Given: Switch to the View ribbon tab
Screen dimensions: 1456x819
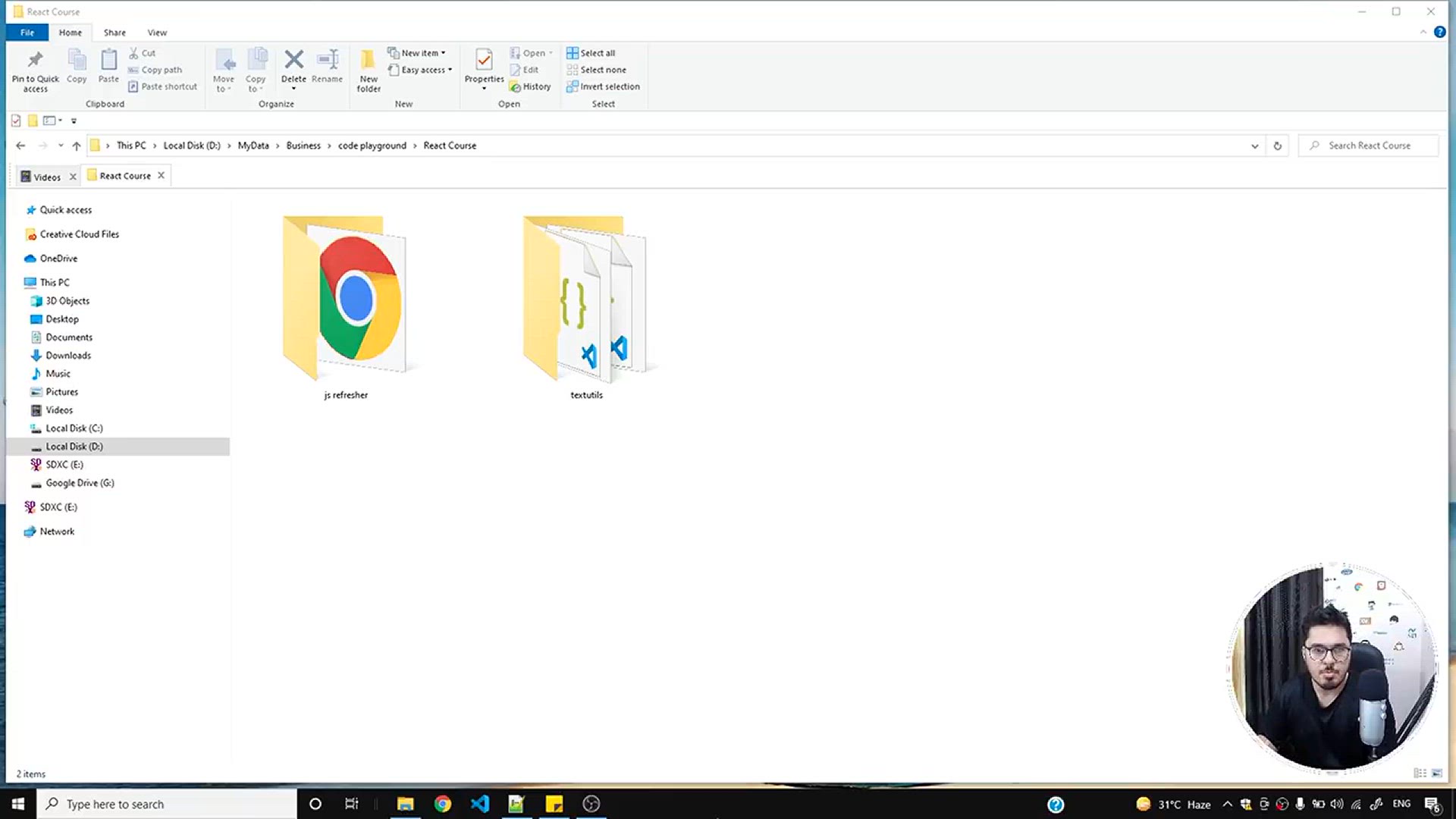Looking at the screenshot, I should [x=157, y=33].
